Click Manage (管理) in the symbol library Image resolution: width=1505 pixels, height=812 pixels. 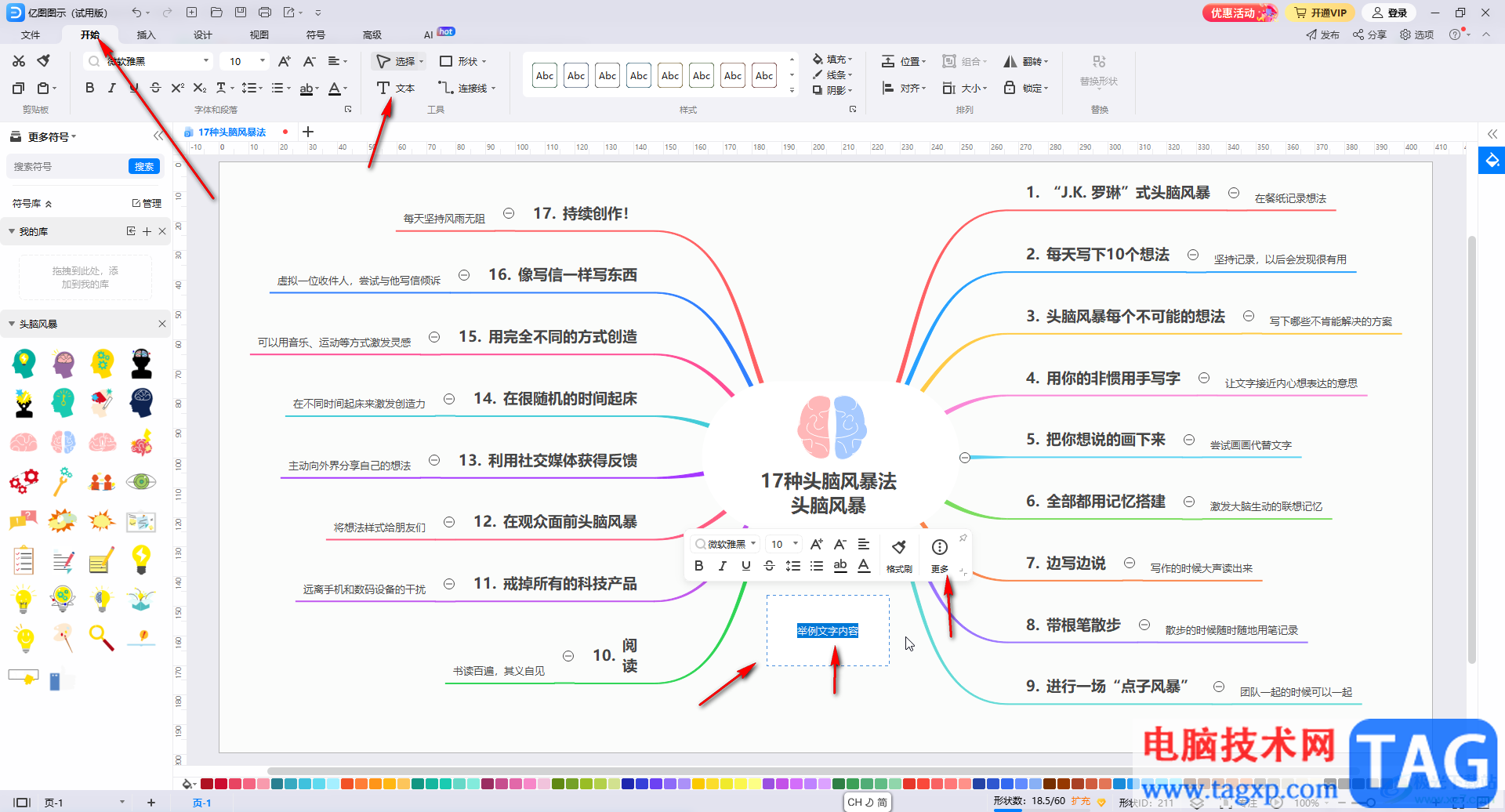147,203
